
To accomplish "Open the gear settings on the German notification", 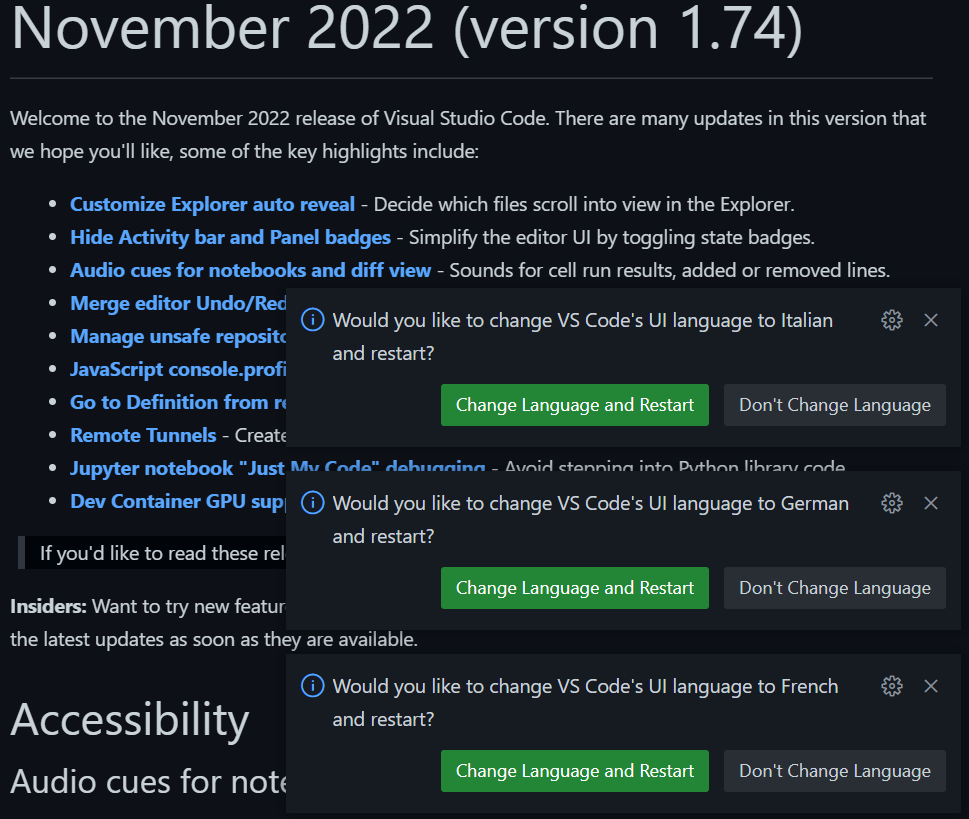I will click(x=891, y=503).
